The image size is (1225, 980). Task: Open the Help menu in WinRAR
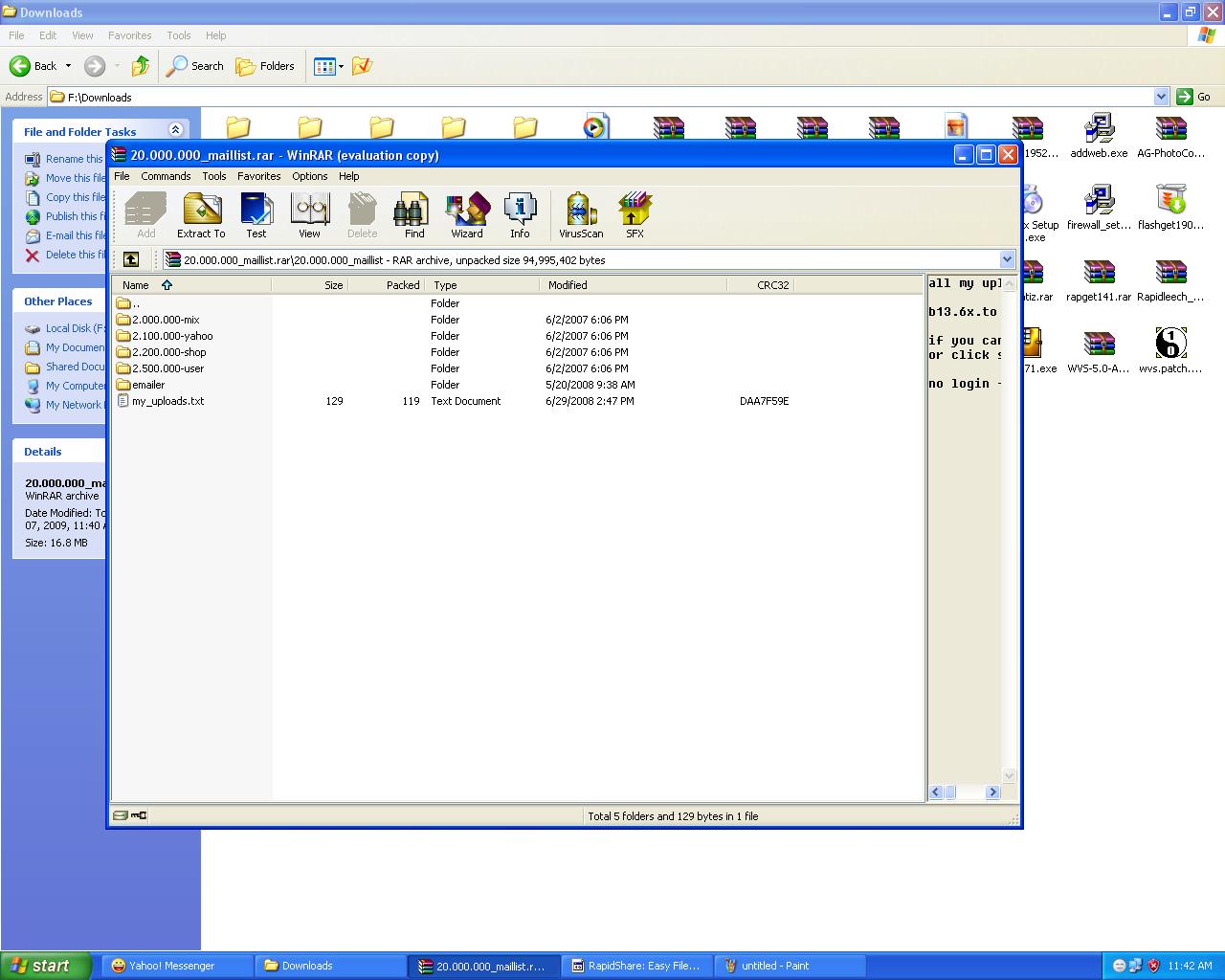(x=349, y=176)
